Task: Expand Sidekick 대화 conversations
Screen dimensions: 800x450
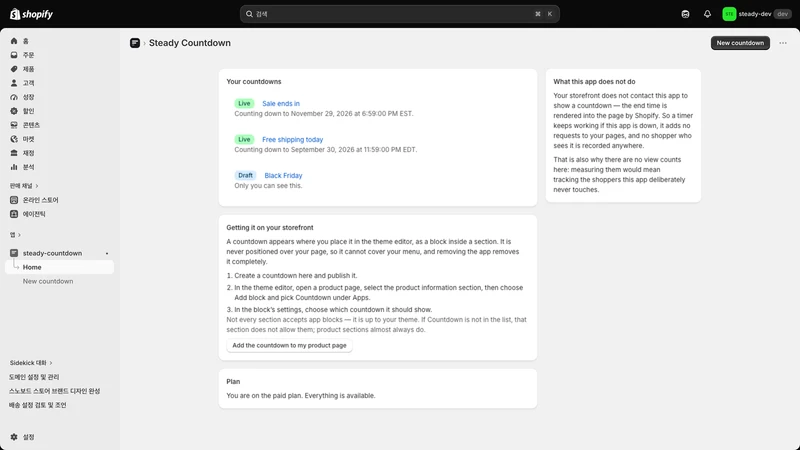Action: (x=31, y=363)
